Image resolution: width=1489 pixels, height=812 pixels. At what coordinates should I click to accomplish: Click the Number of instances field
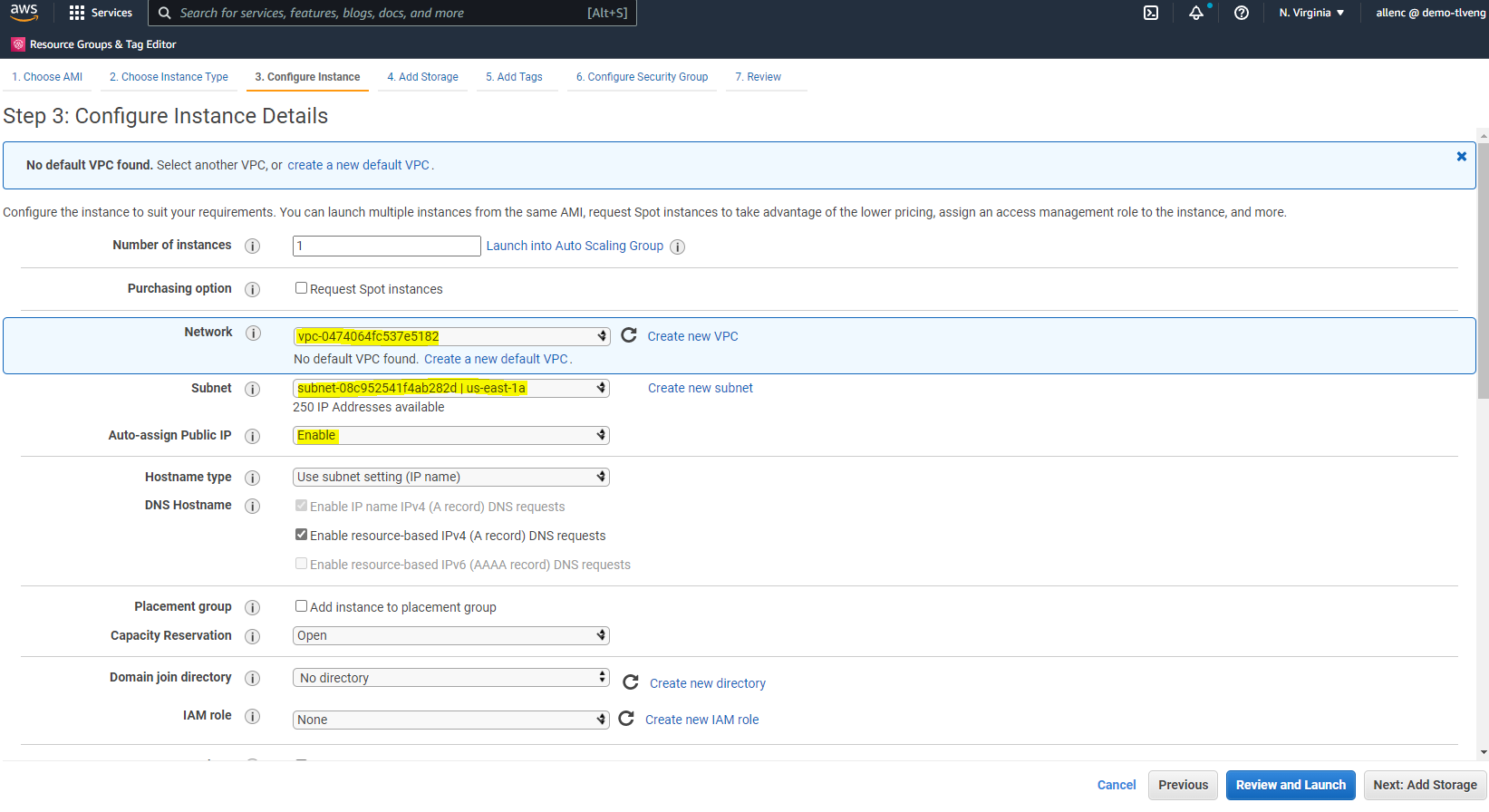tap(386, 246)
